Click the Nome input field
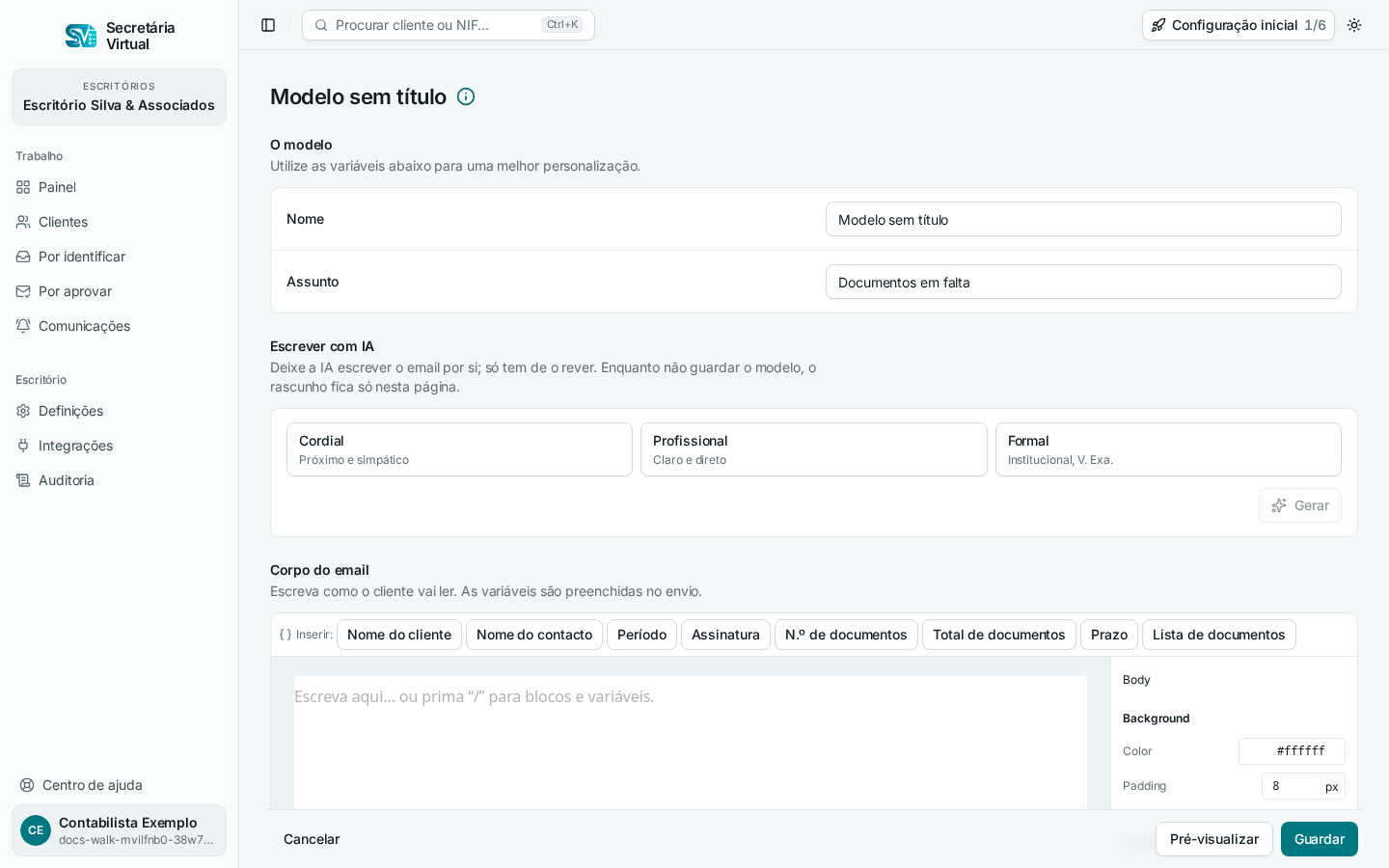Viewport: 1389px width, 868px height. 1083,219
